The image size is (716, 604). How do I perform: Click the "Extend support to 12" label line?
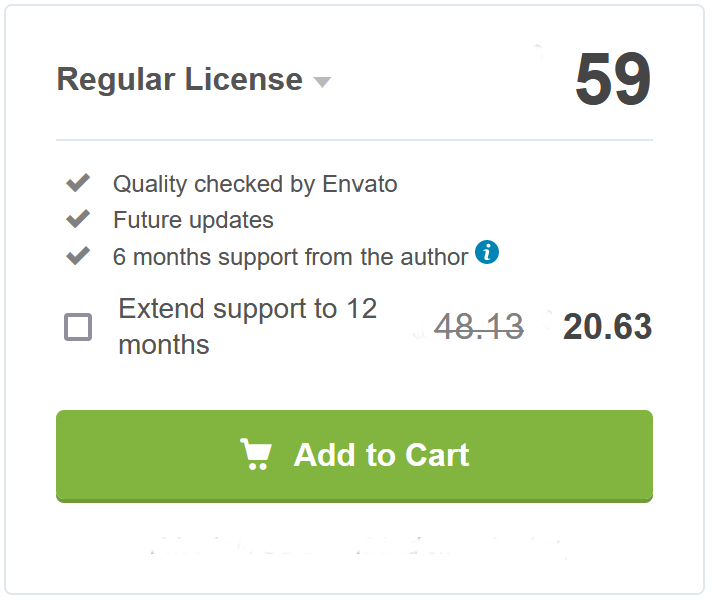(x=247, y=309)
